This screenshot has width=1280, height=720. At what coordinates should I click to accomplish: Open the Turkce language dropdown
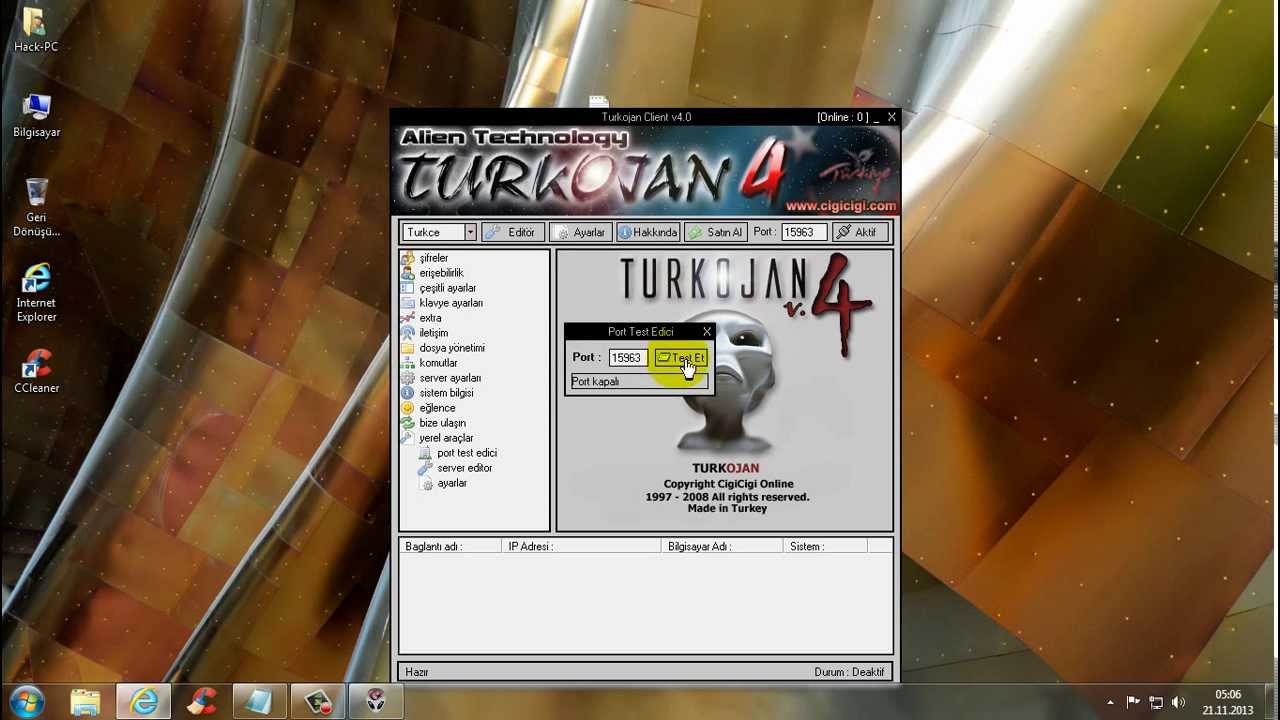[x=469, y=232]
